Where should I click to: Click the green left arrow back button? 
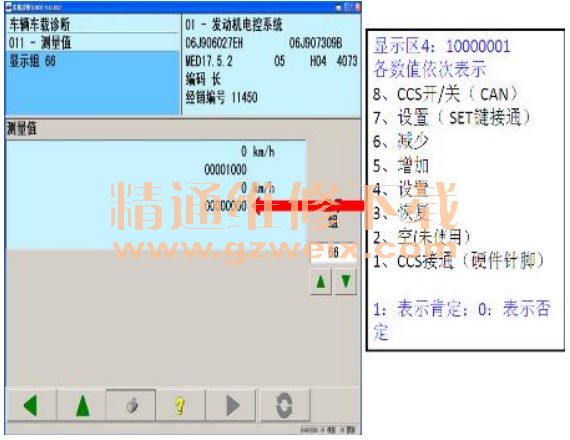tap(31, 405)
